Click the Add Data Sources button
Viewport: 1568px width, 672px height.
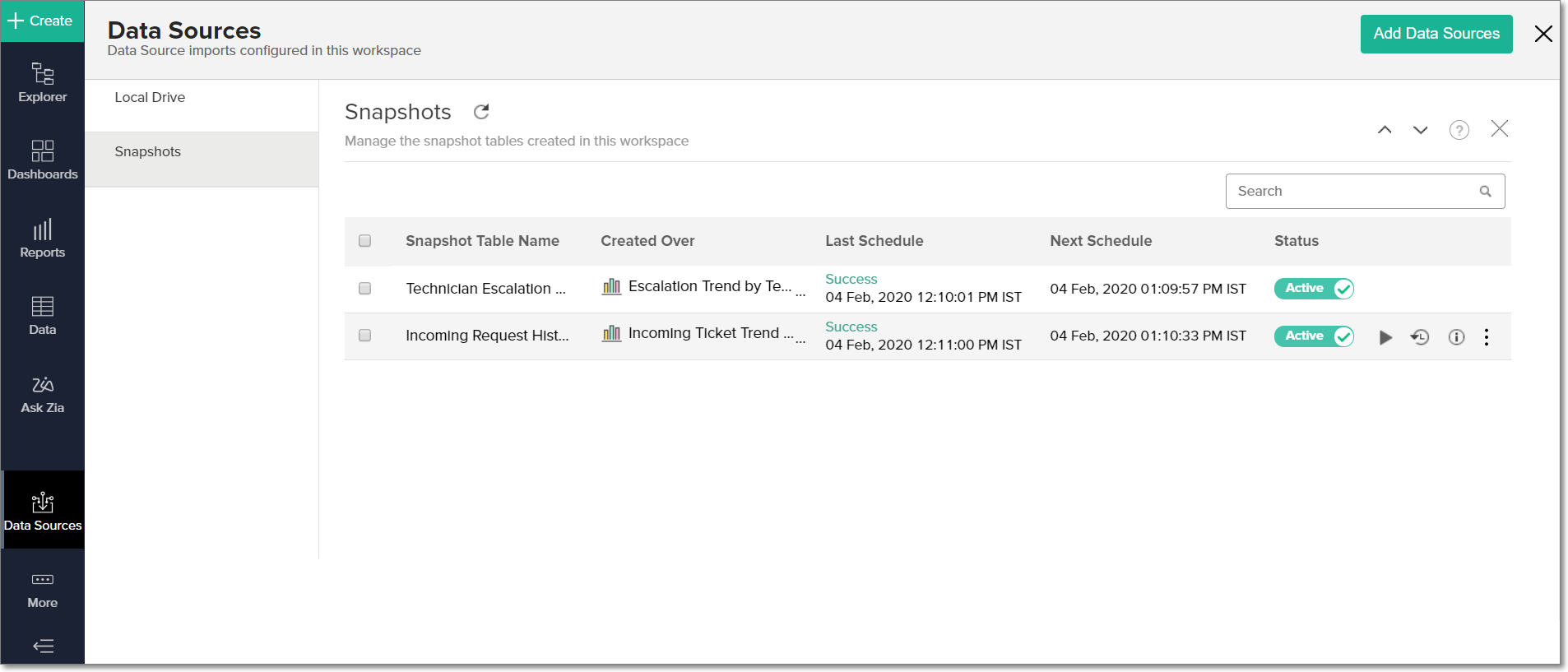tap(1436, 34)
